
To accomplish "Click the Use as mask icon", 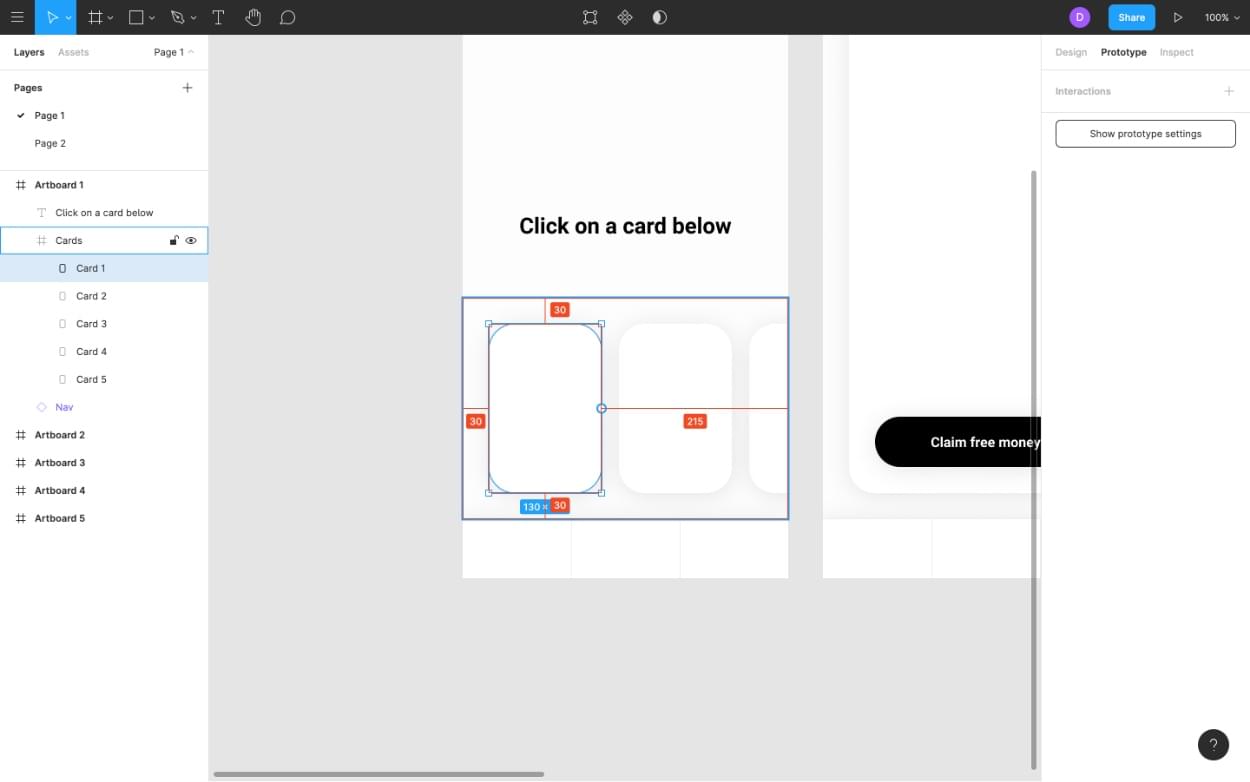I will [x=659, y=17].
